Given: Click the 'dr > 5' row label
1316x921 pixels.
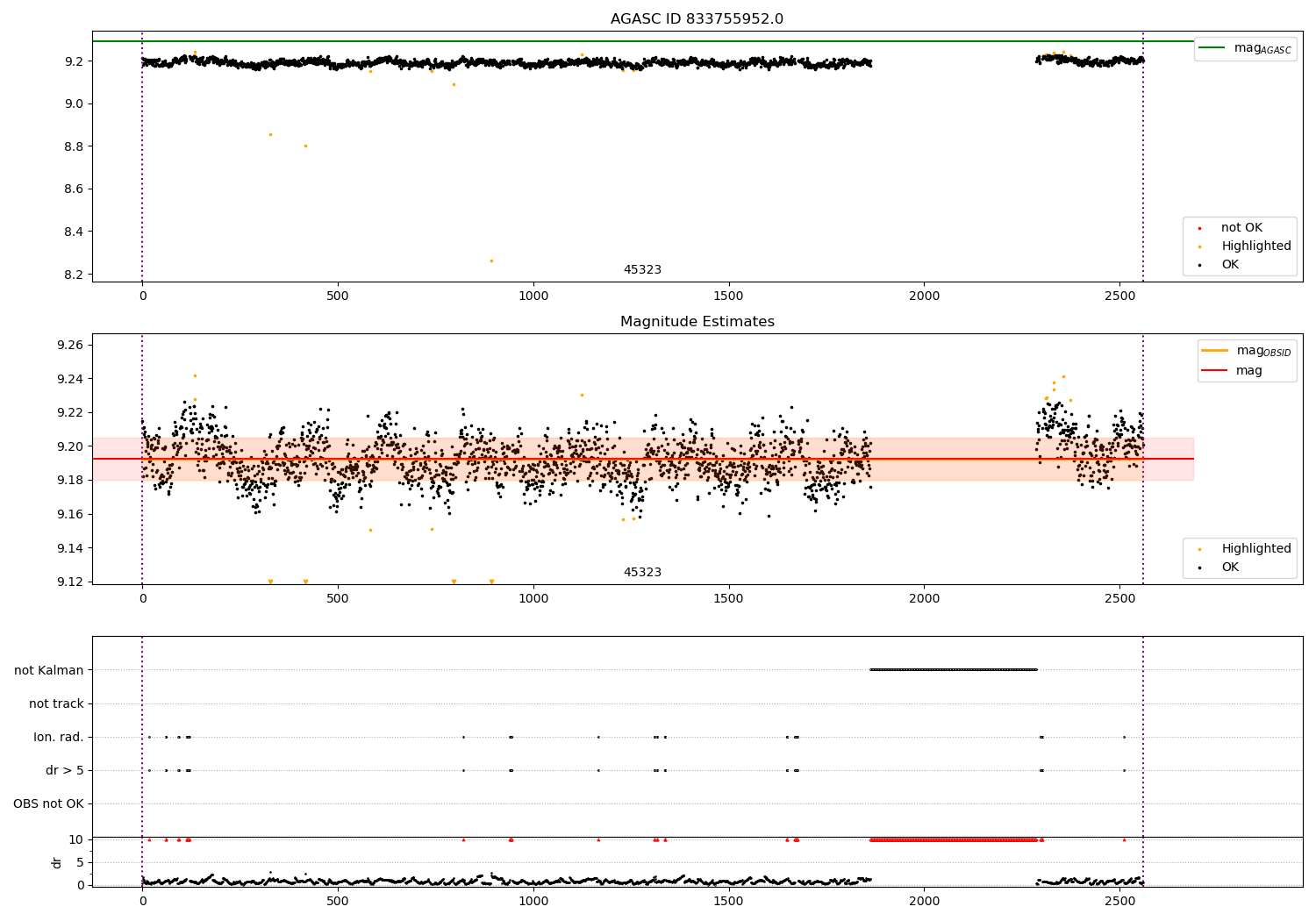Looking at the screenshot, I should (65, 770).
